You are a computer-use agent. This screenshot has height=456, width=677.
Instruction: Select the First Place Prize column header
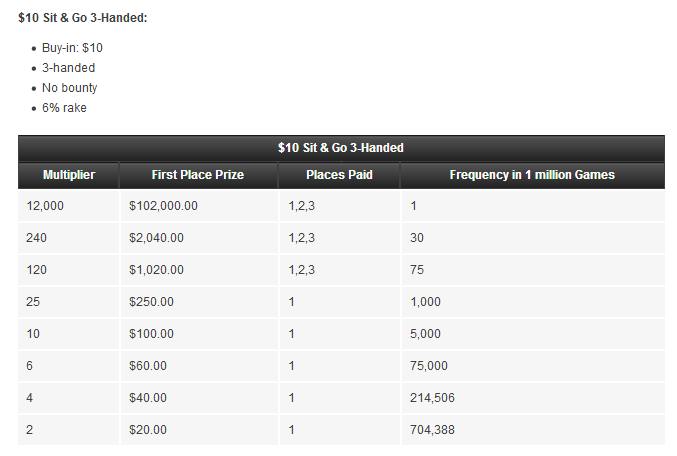pos(198,175)
